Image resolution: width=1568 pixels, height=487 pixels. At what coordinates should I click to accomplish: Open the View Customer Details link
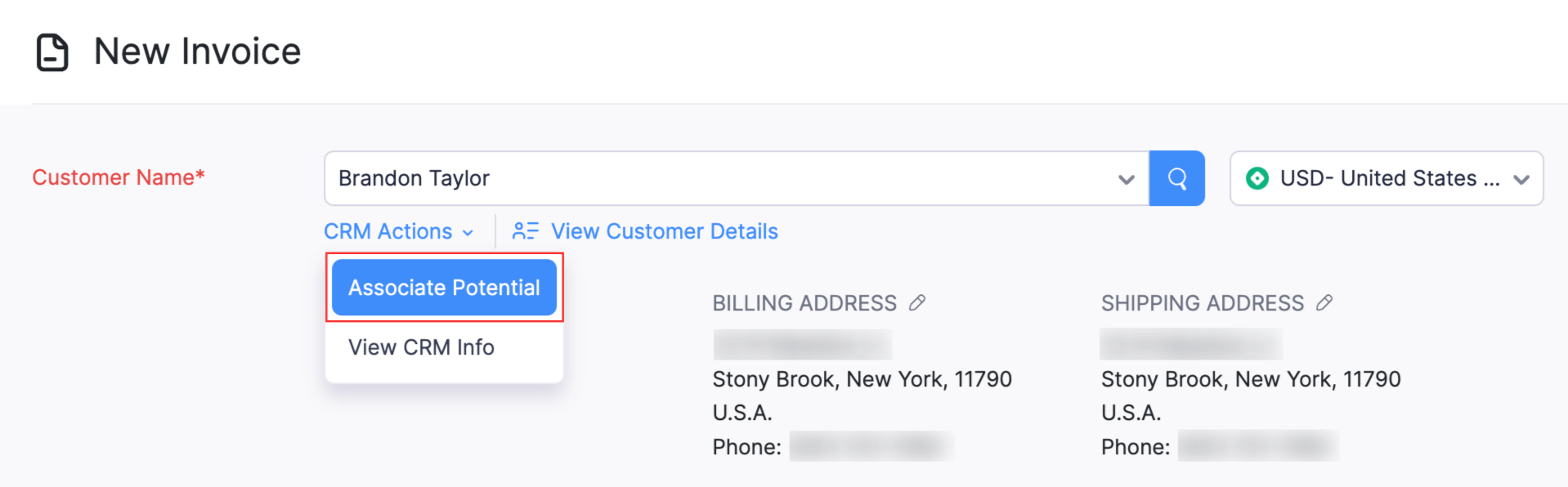point(664,231)
